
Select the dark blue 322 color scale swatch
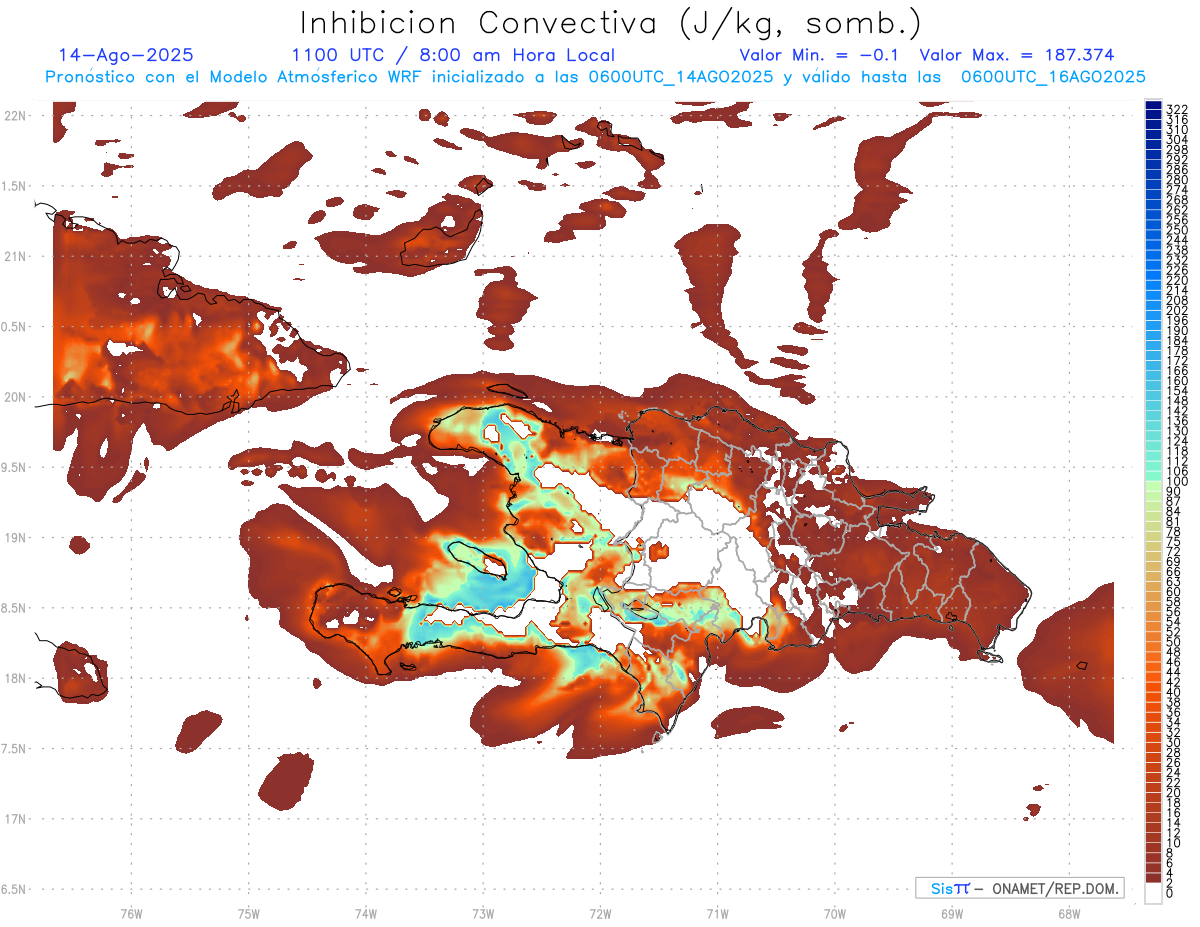[1153, 107]
